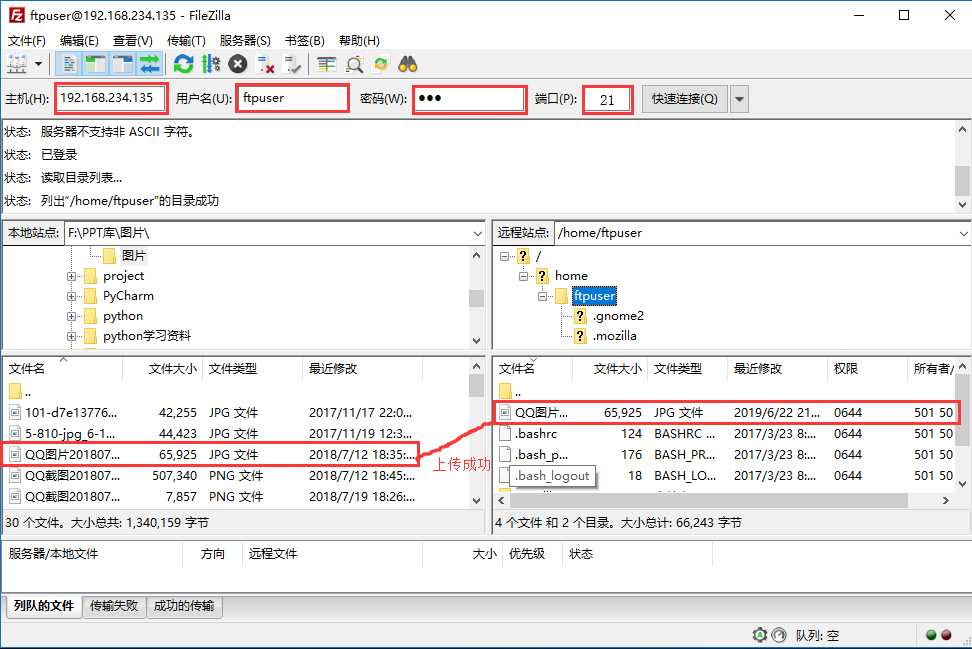Image resolution: width=972 pixels, height=649 pixels.
Task: Click the host address field
Action: (x=111, y=98)
